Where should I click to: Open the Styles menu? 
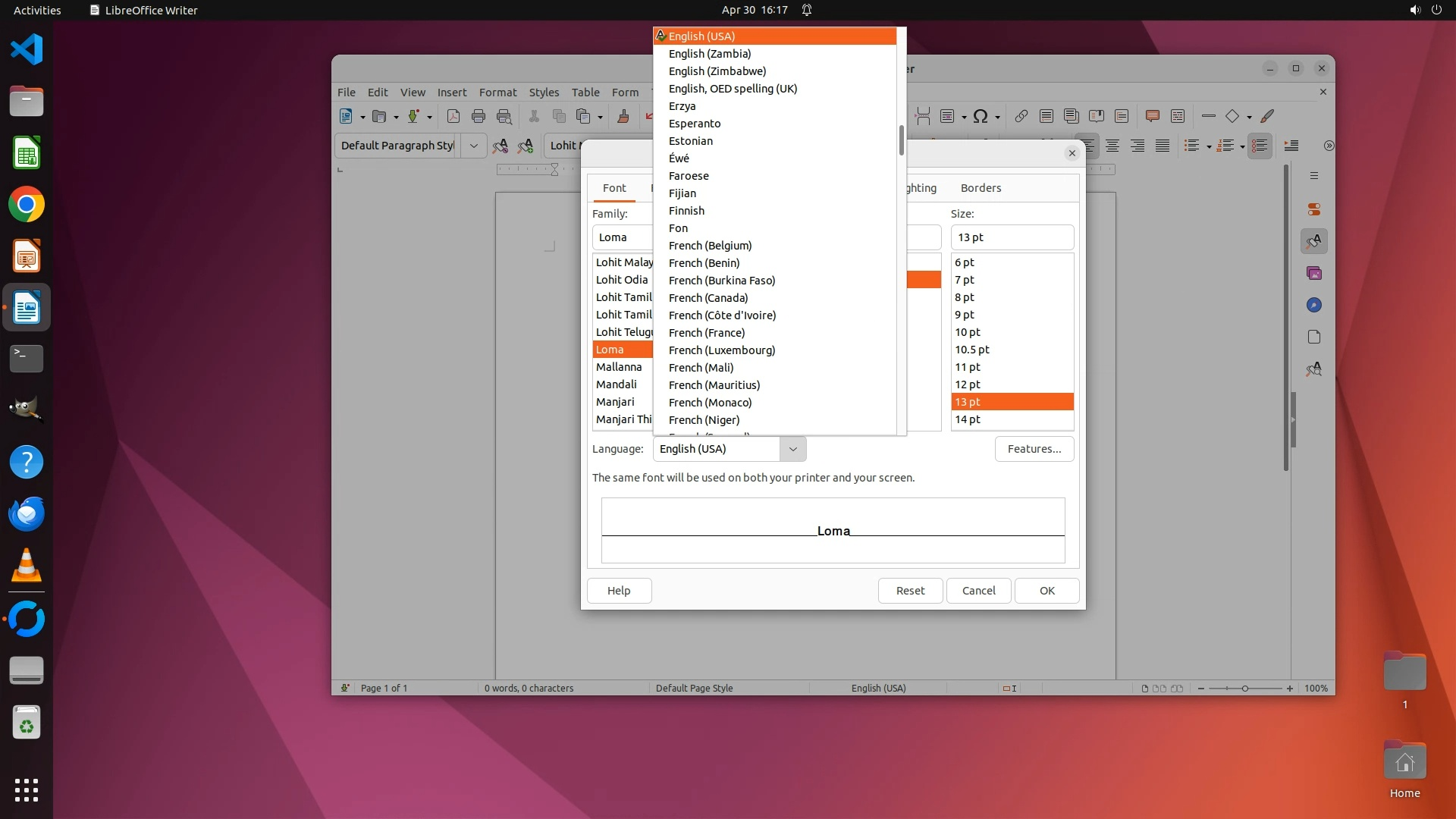point(544,93)
